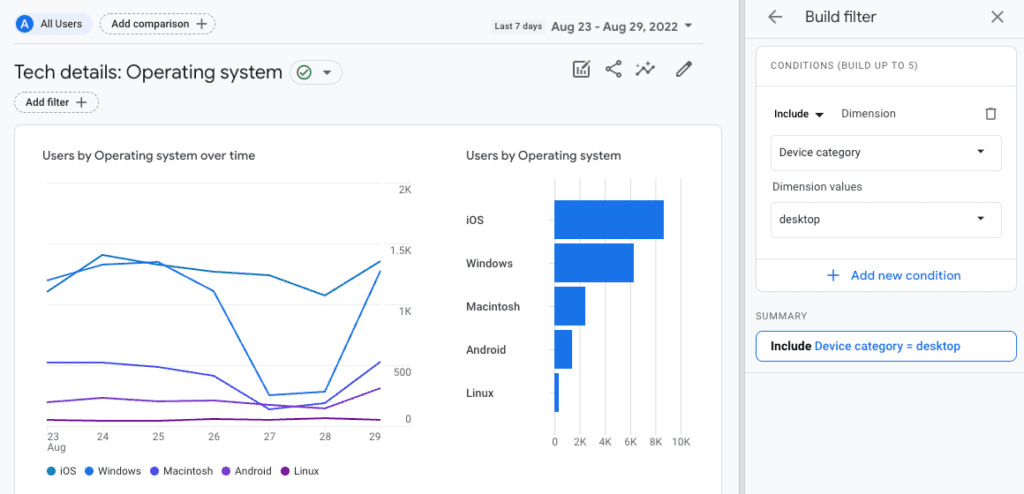Click Add new condition link
The width and height of the screenshot is (1024, 494).
[893, 276]
